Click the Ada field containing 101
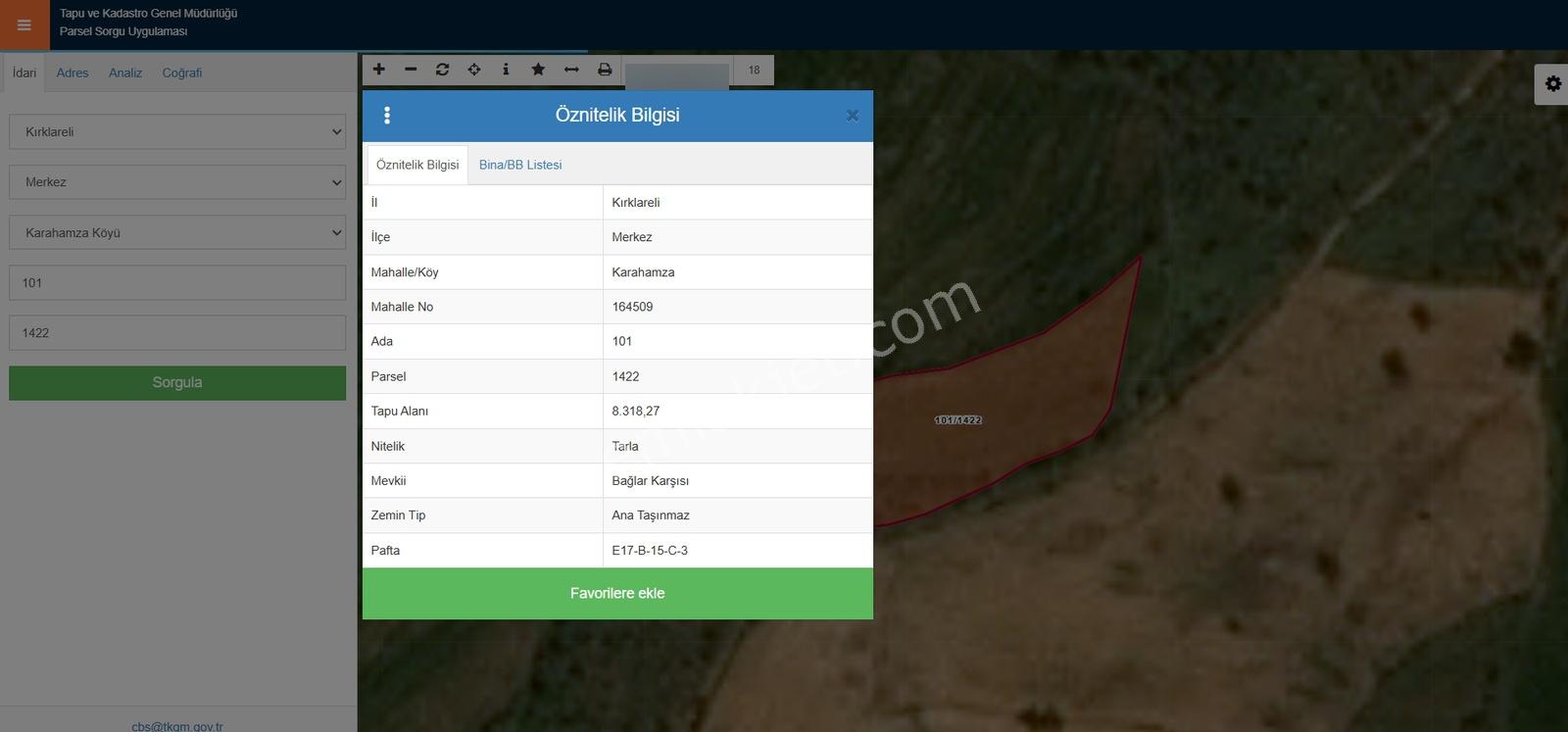The image size is (1568, 732). [177, 283]
